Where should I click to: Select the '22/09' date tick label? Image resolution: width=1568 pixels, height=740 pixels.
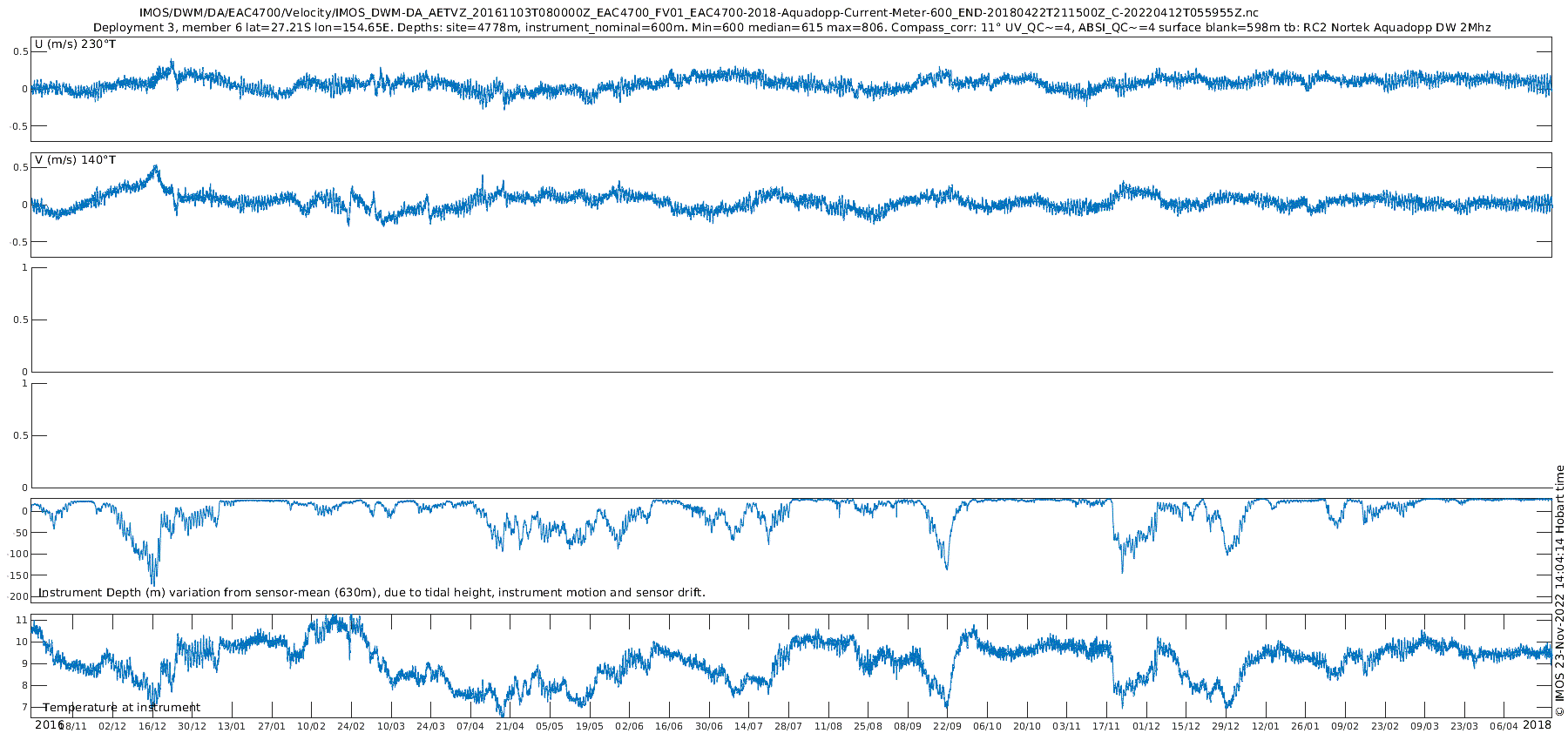948,726
